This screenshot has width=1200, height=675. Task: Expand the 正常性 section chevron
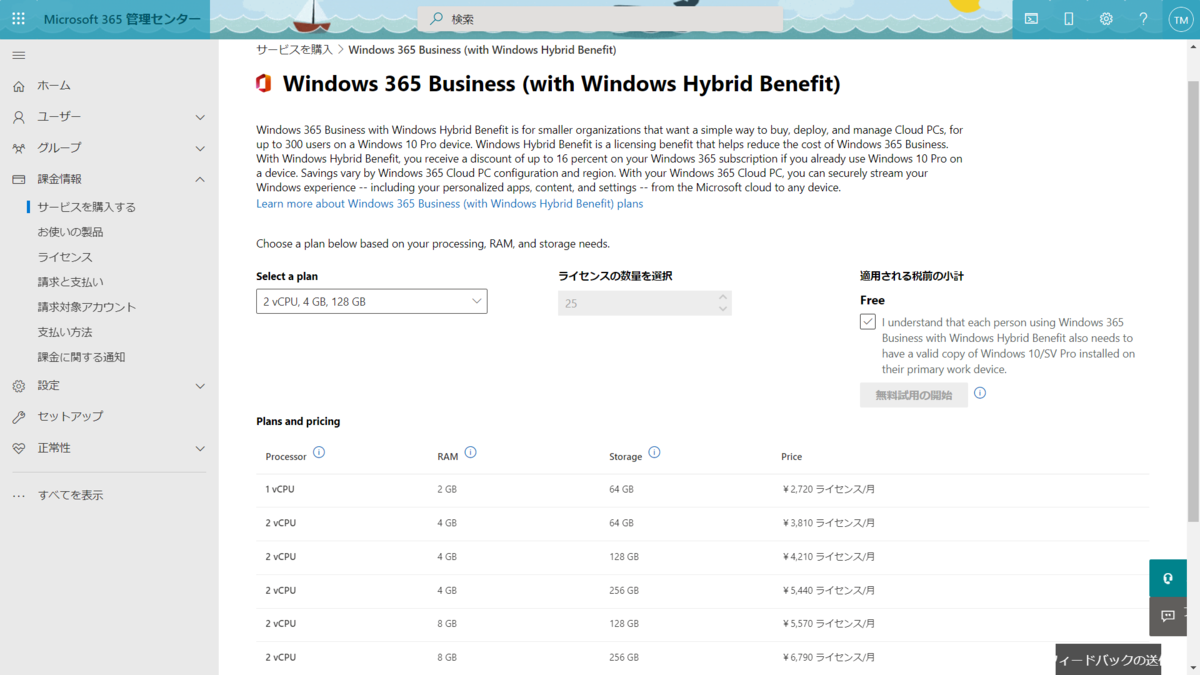[200, 448]
